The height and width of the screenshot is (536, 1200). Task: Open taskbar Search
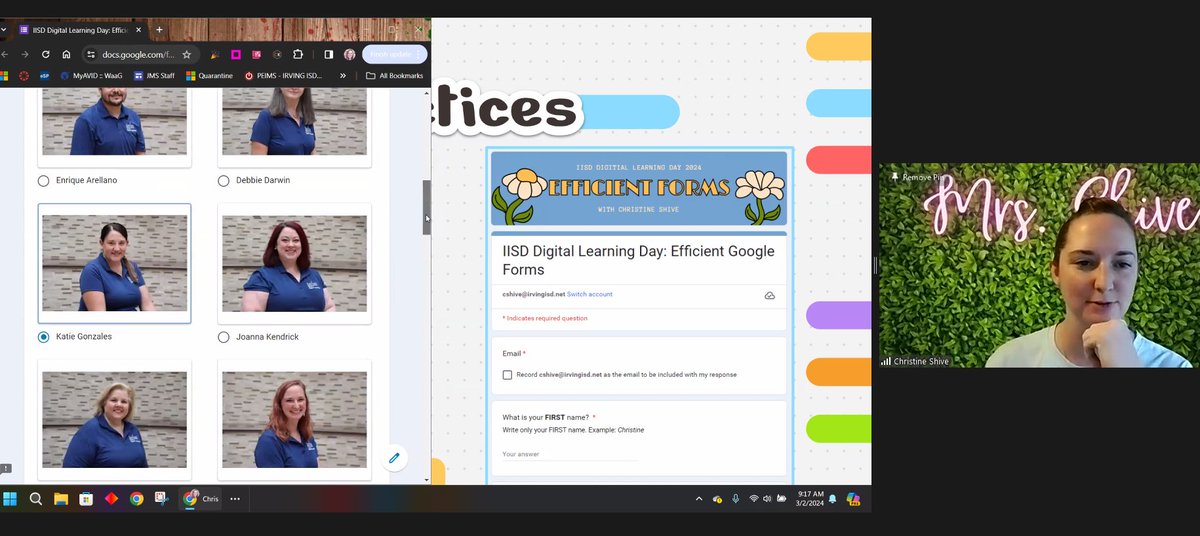pos(36,498)
